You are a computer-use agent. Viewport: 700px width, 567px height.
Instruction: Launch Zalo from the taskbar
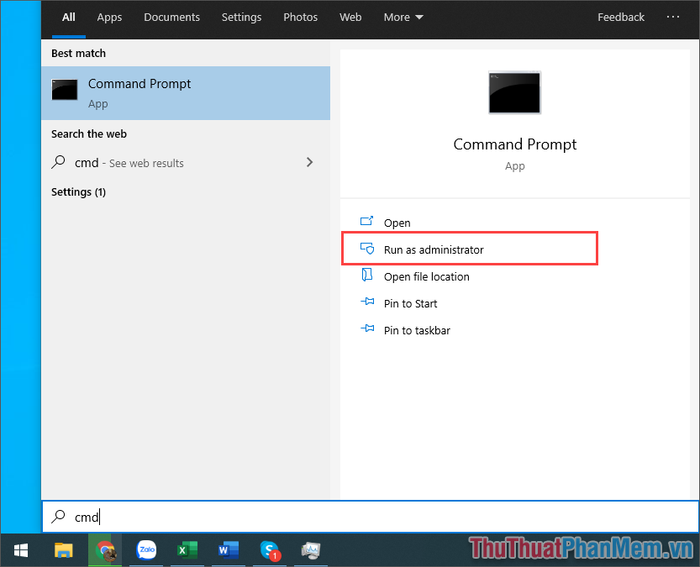click(x=146, y=550)
